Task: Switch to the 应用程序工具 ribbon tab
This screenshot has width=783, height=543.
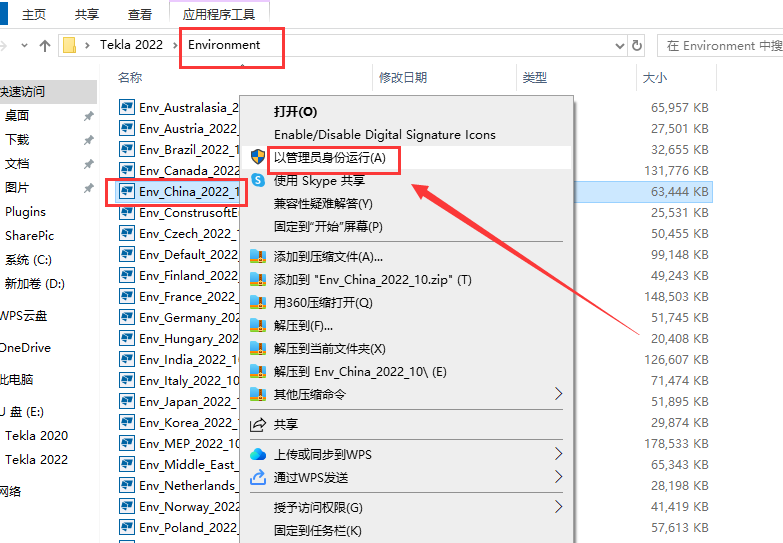Action: pyautogui.click(x=219, y=14)
